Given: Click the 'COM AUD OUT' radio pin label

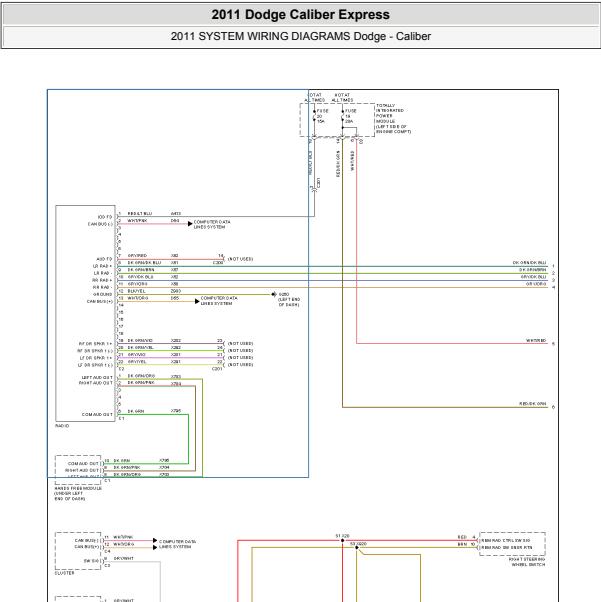Looking at the screenshot, I should [97, 415].
